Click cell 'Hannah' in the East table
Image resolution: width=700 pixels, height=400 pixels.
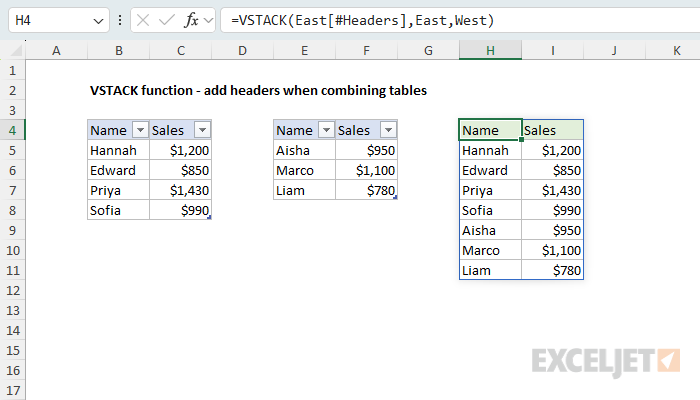tap(118, 150)
